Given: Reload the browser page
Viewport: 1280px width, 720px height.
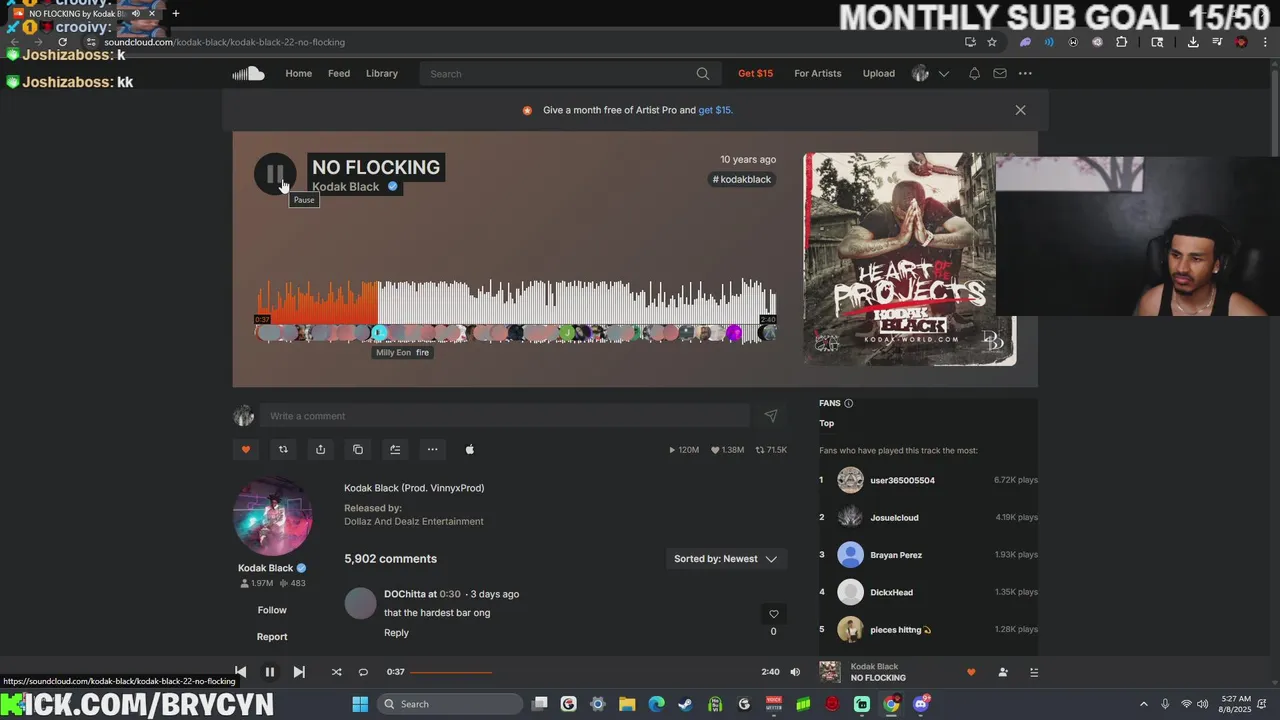Looking at the screenshot, I should [x=62, y=42].
